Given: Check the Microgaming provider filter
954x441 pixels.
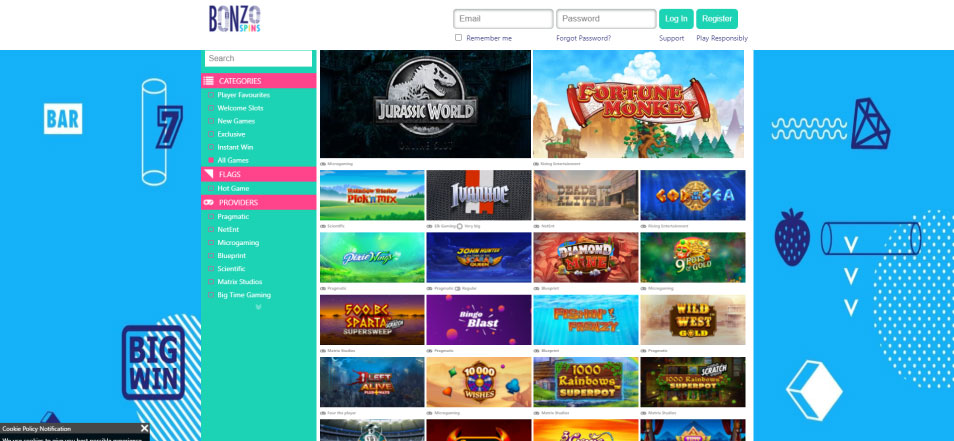Looking at the screenshot, I should tap(211, 243).
